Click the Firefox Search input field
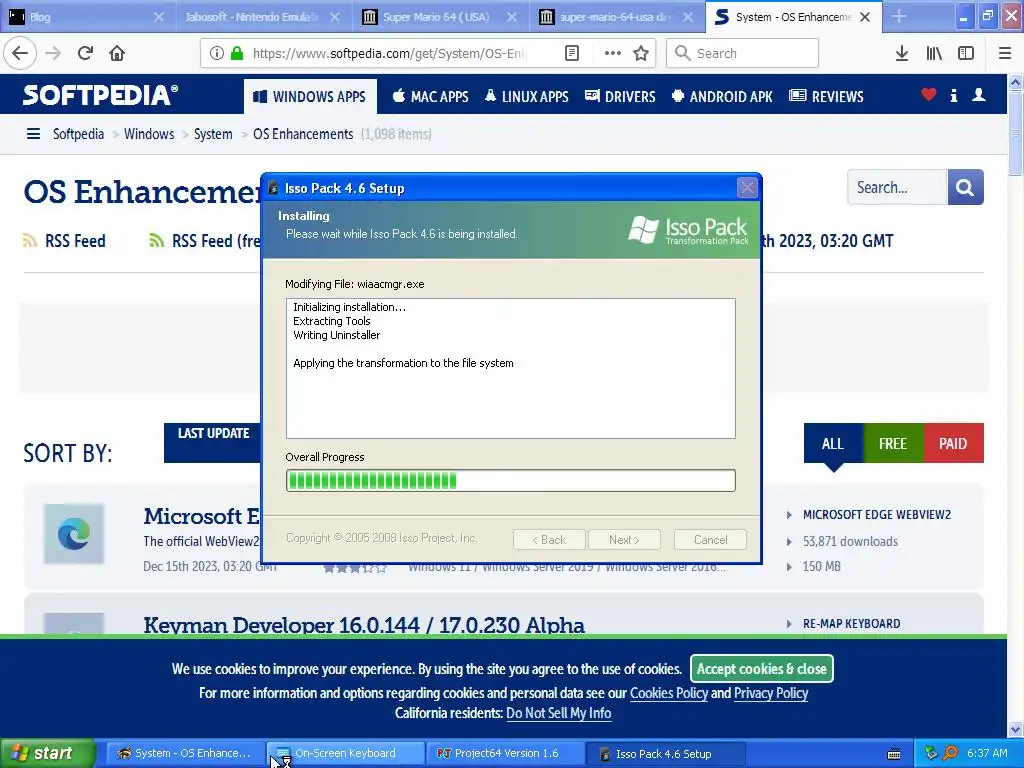The image size is (1024, 768). point(743,53)
